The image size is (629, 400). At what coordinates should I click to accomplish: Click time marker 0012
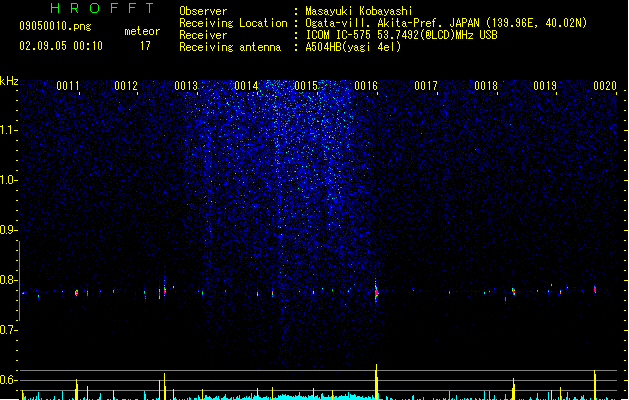[126, 86]
